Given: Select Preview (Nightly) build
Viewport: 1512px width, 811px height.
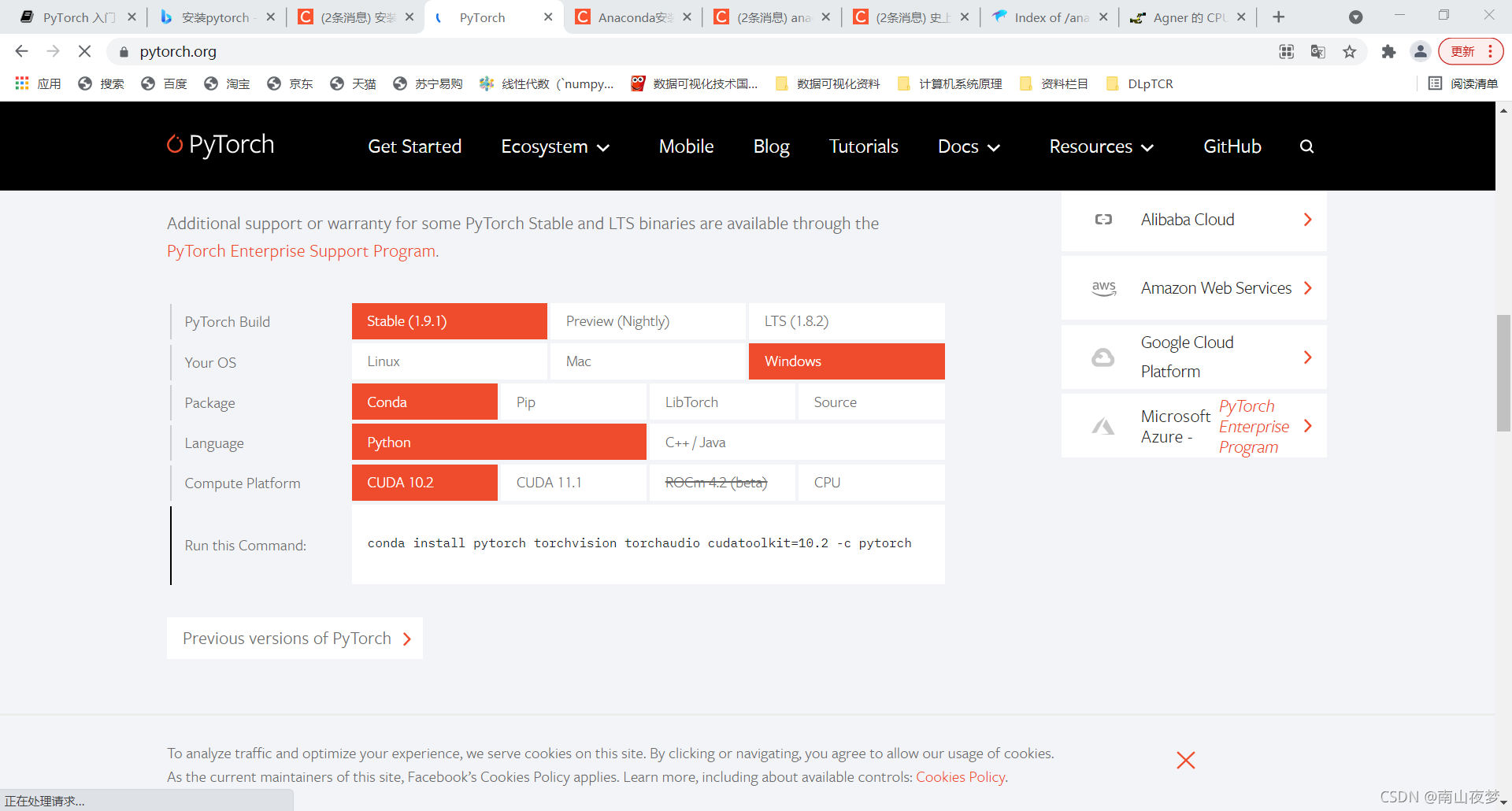Looking at the screenshot, I should (647, 321).
